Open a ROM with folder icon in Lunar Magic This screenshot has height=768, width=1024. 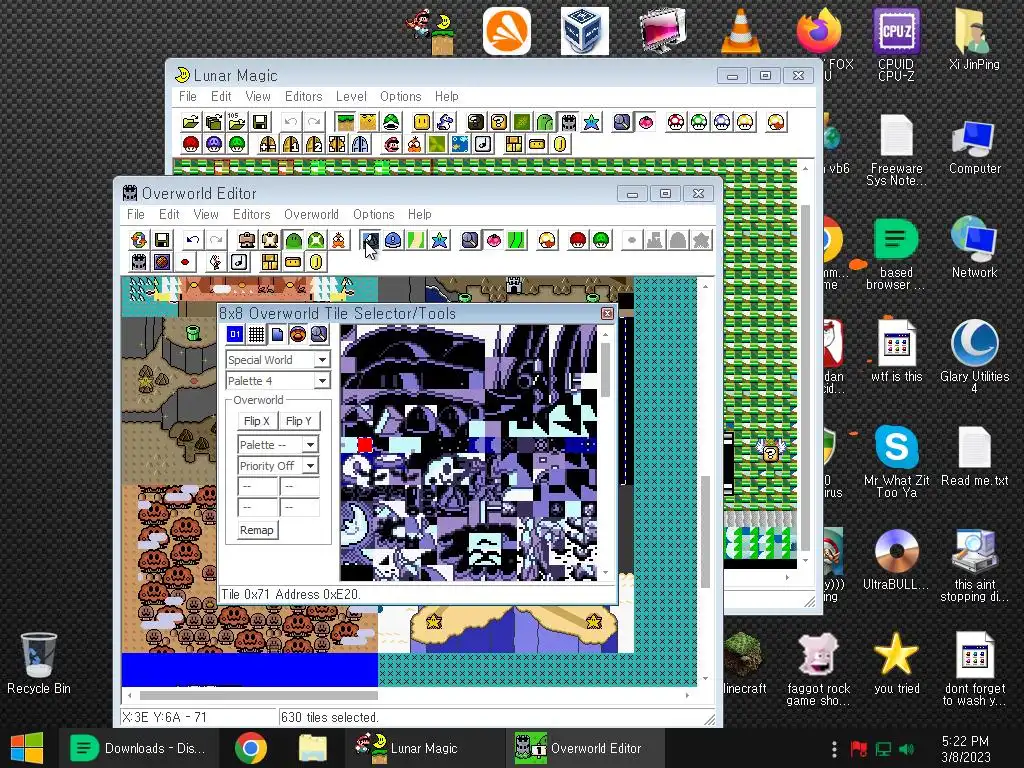(x=191, y=122)
